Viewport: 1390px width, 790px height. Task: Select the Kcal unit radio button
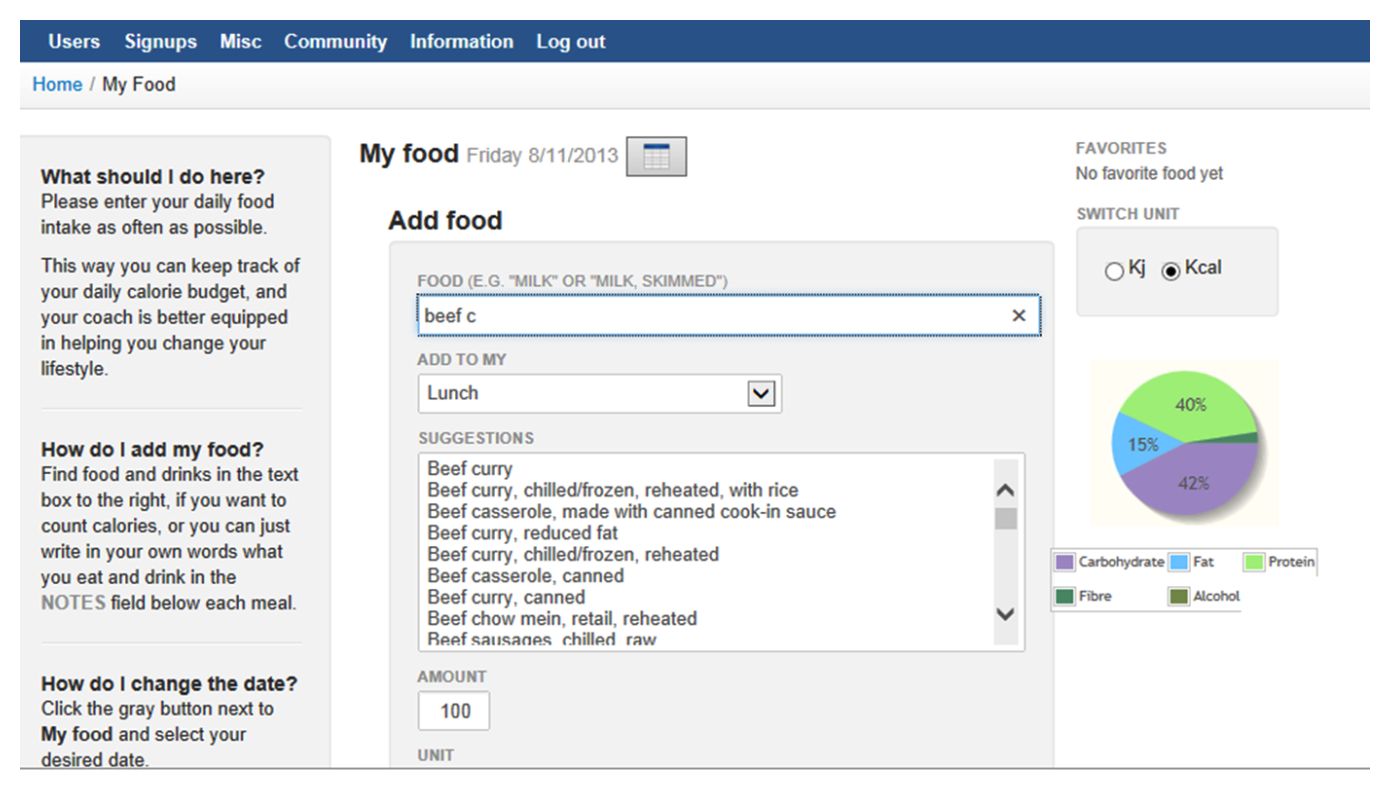[x=1171, y=271]
